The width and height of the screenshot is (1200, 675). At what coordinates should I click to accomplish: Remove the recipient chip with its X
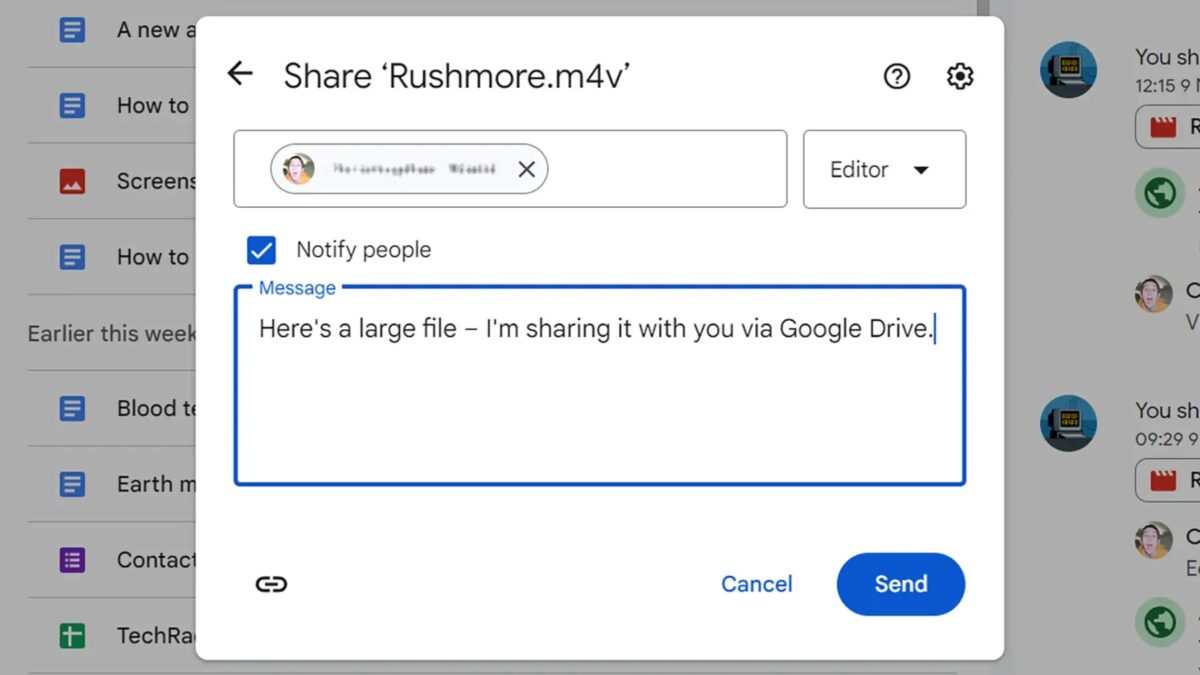click(x=527, y=168)
